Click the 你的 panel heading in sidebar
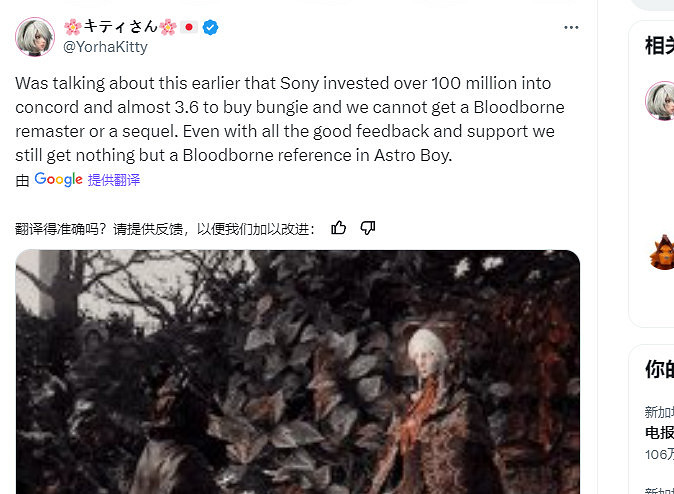The width and height of the screenshot is (674, 494). coord(659,369)
